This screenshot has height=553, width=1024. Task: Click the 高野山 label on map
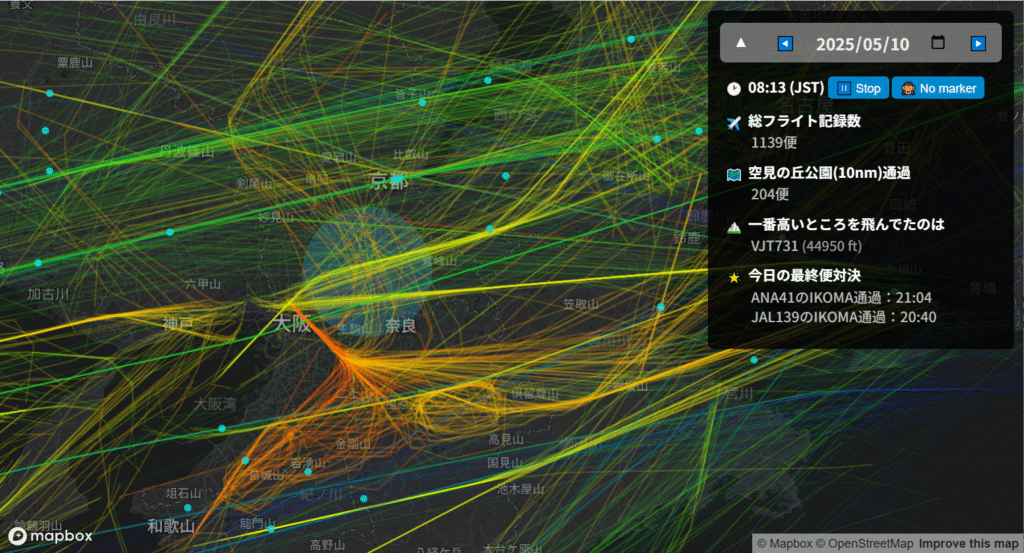pos(327,545)
